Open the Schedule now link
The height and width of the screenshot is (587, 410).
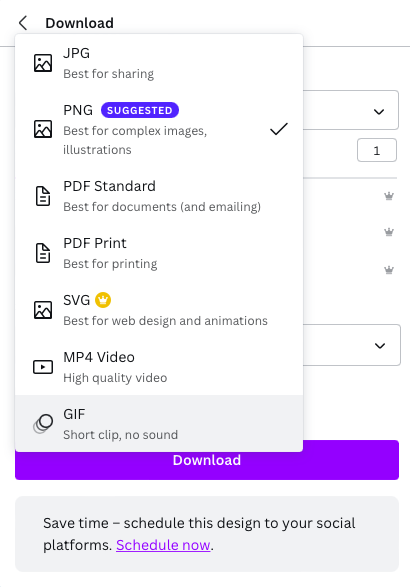click(163, 545)
